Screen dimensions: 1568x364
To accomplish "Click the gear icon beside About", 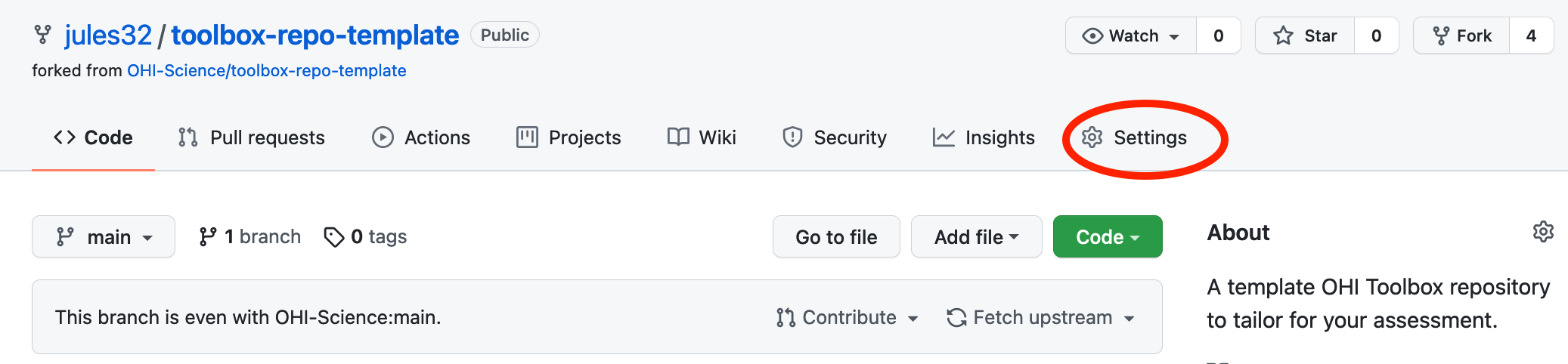I will 1543,232.
